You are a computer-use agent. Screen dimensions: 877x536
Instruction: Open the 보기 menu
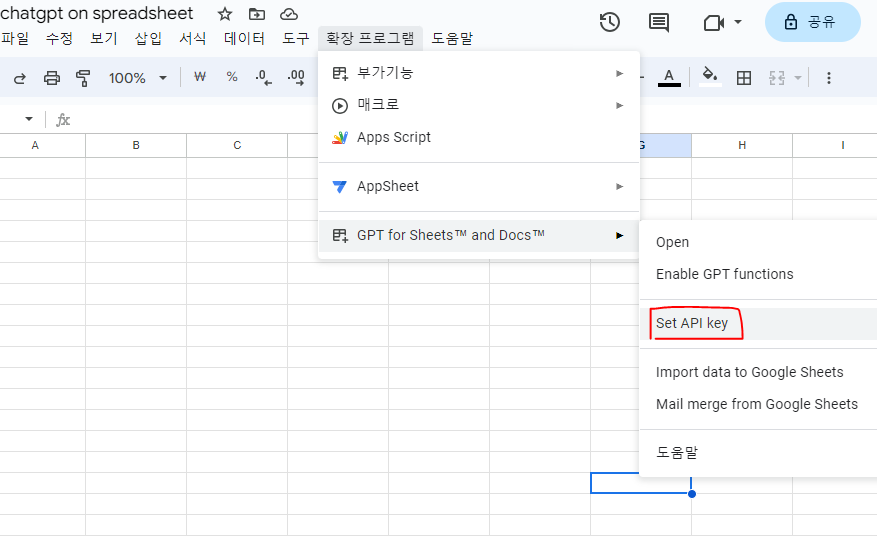click(104, 38)
